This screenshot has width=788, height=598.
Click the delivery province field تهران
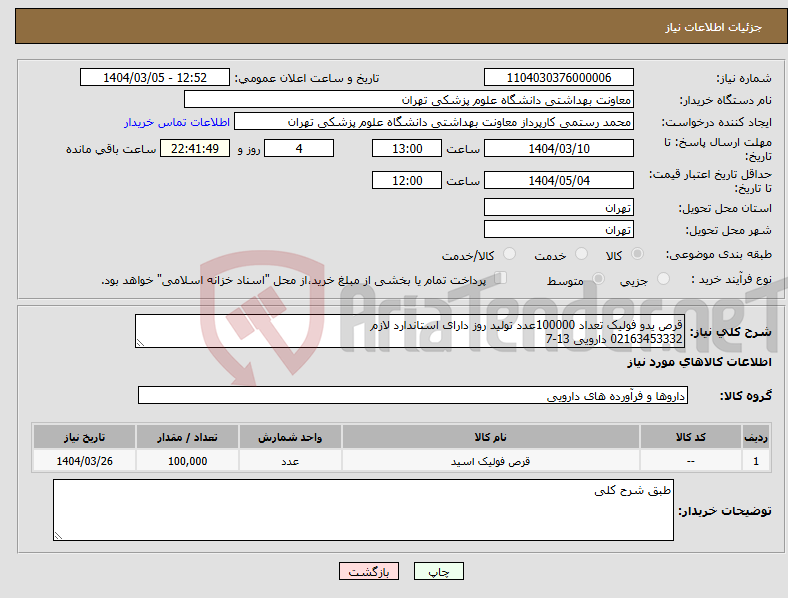point(559,207)
